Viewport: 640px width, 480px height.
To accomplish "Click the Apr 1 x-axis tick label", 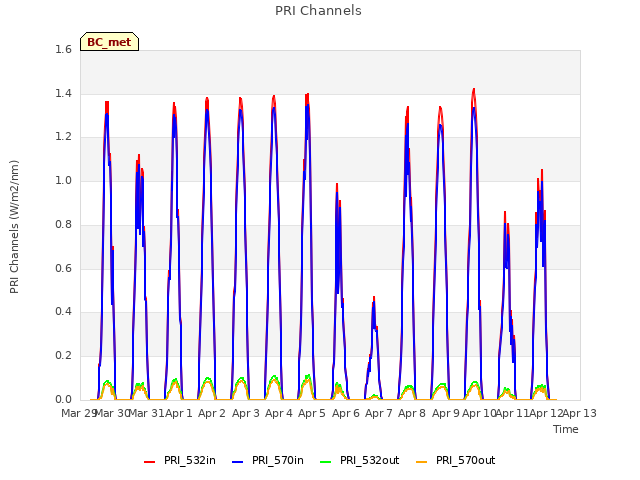I will (x=179, y=413).
